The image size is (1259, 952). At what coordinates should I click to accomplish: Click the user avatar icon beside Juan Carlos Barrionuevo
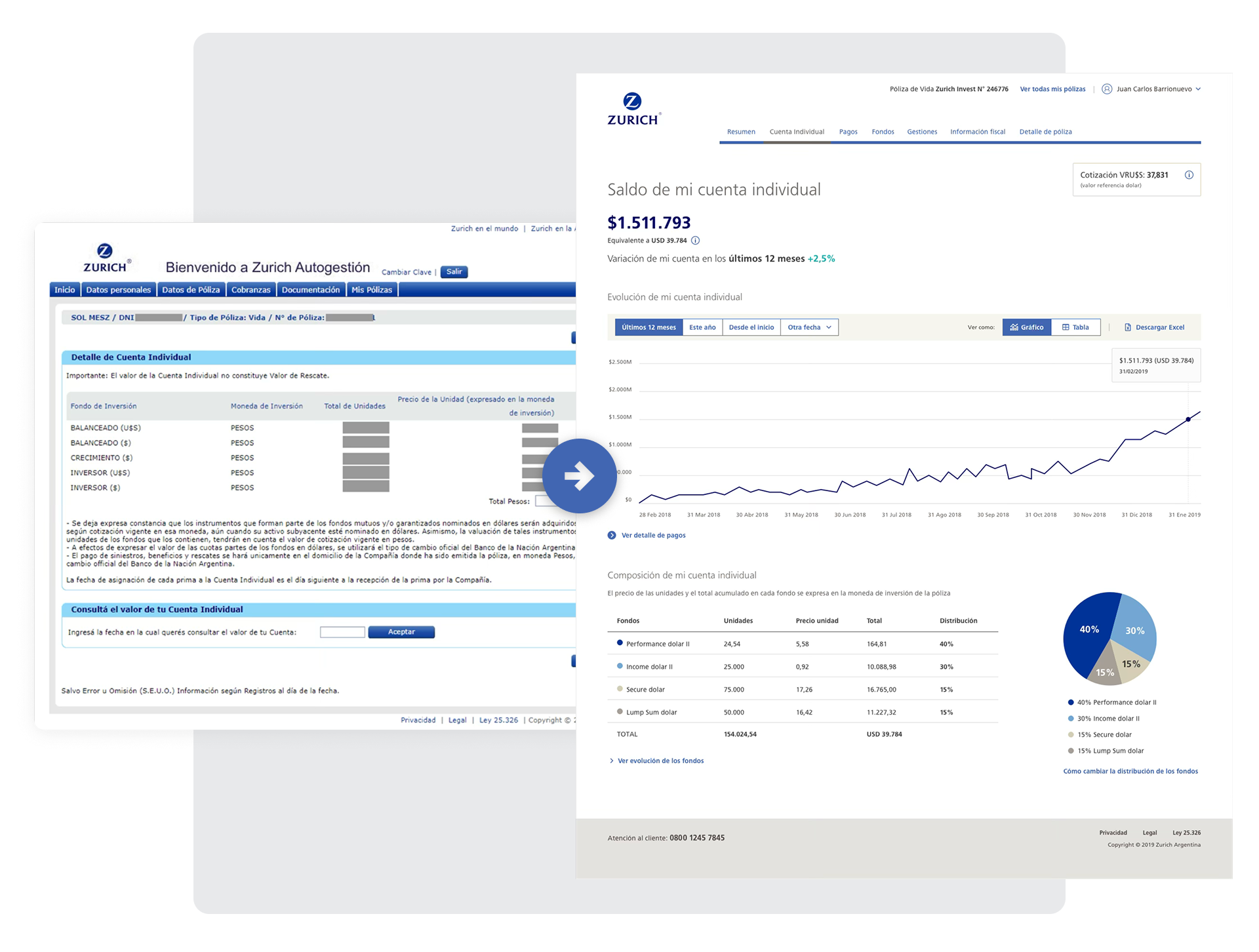1107,89
